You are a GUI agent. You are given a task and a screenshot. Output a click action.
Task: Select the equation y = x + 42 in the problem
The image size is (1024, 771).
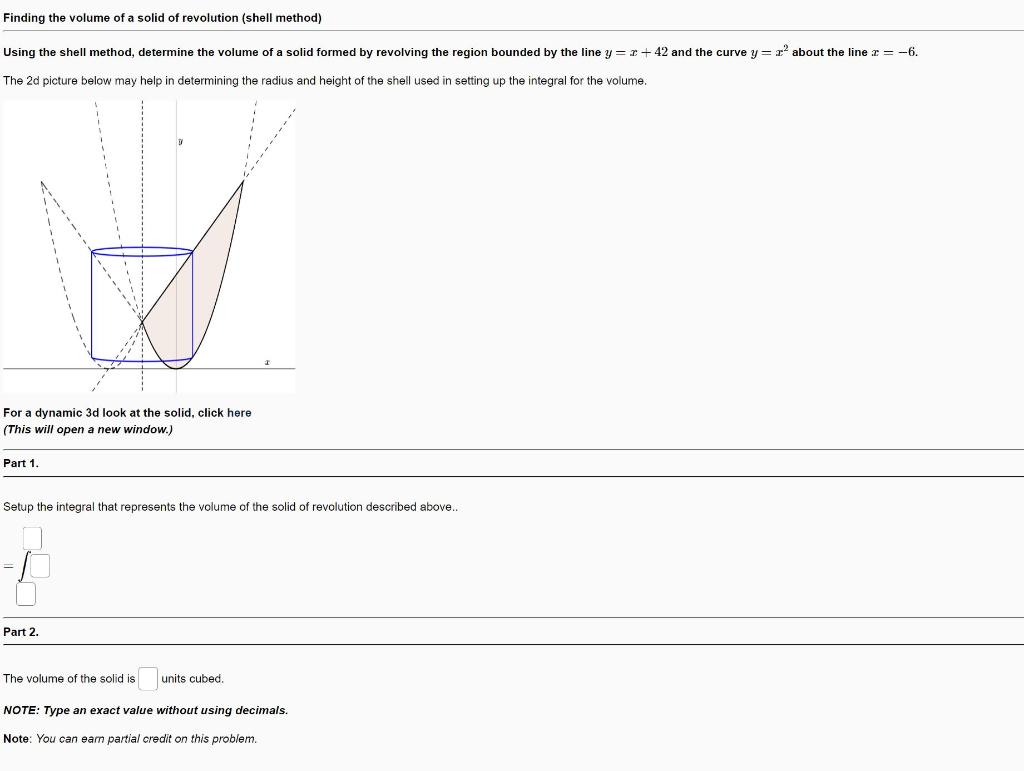[x=637, y=51]
